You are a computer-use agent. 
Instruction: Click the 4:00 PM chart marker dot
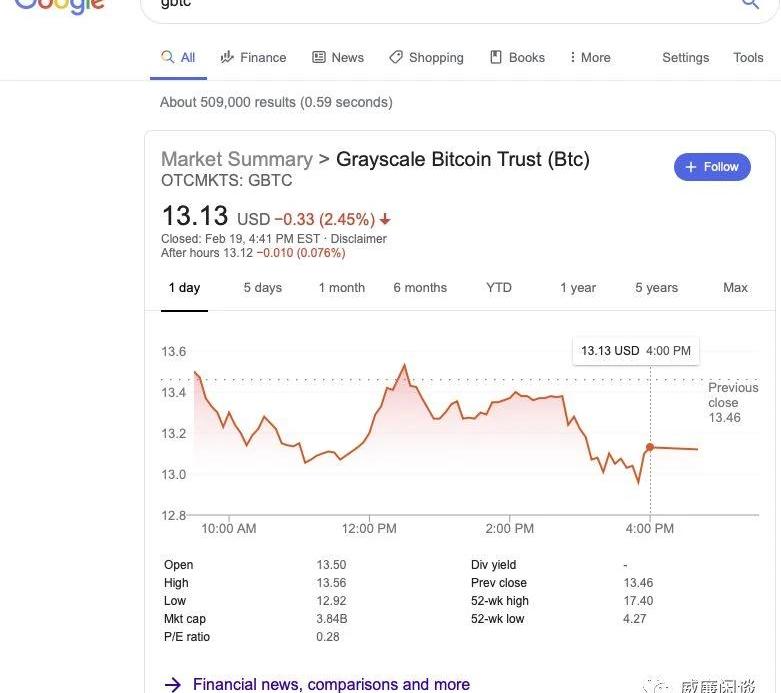point(651,447)
